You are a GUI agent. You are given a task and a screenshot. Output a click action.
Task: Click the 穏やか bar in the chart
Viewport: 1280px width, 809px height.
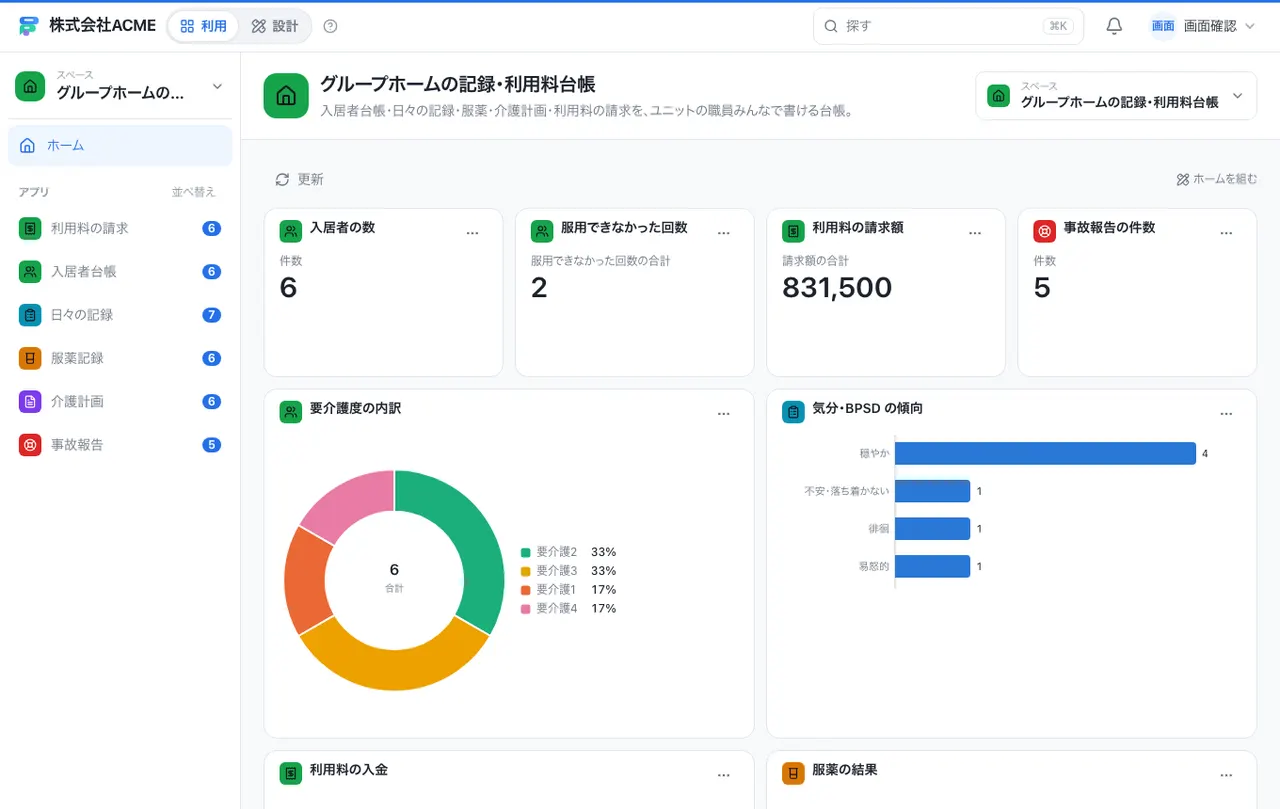pos(1045,453)
